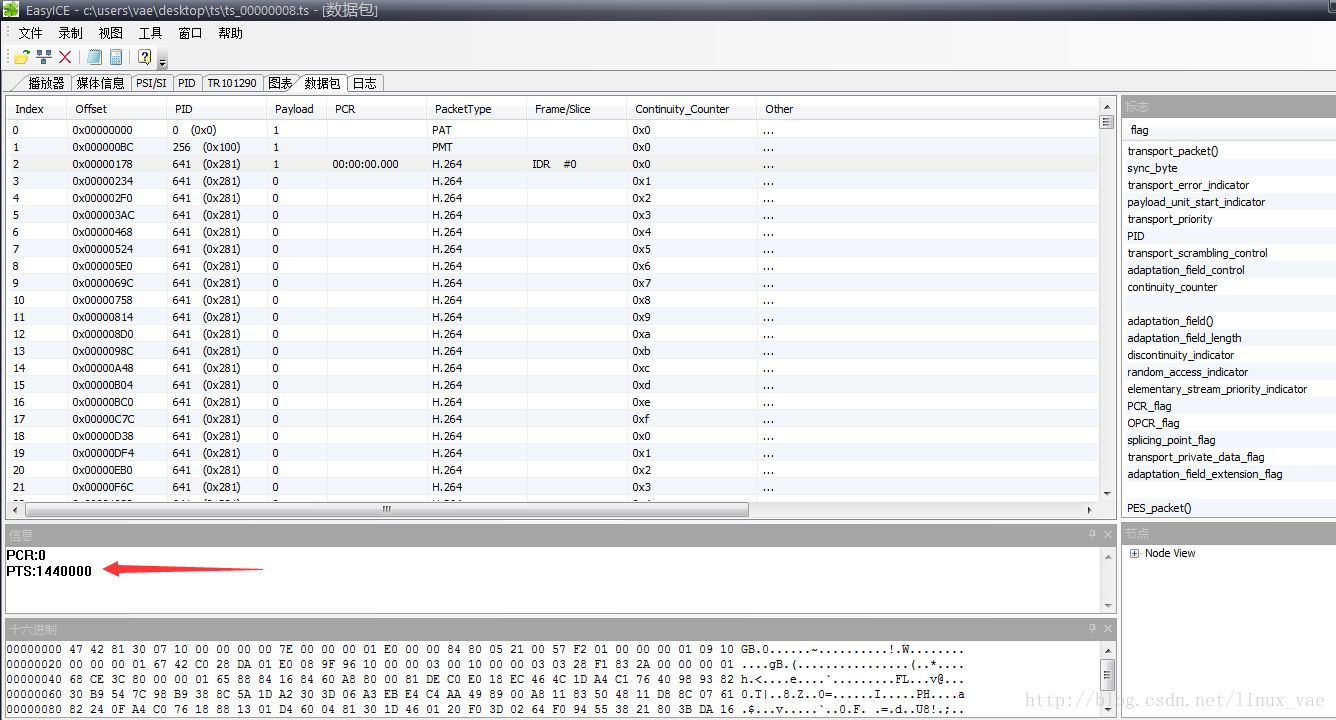The width and height of the screenshot is (1336, 720).
Task: Select packet row with offset 0x00000D38
Action: tap(553, 436)
